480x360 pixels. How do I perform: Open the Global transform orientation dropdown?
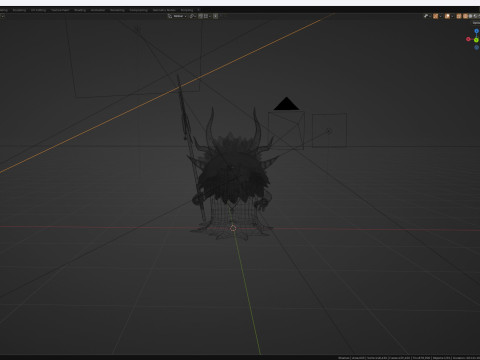click(x=178, y=16)
